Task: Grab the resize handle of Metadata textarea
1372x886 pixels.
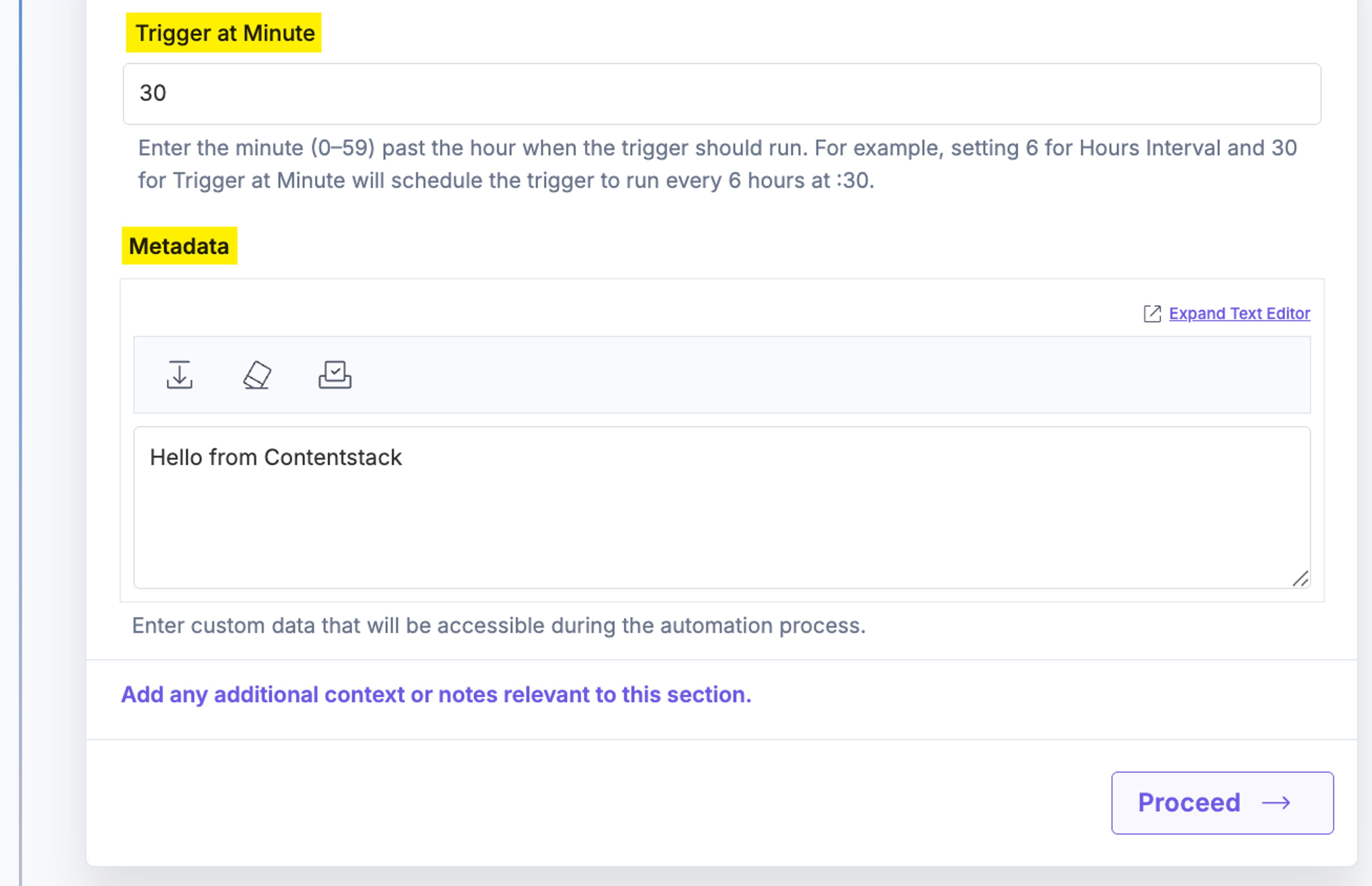Action: click(1300, 578)
